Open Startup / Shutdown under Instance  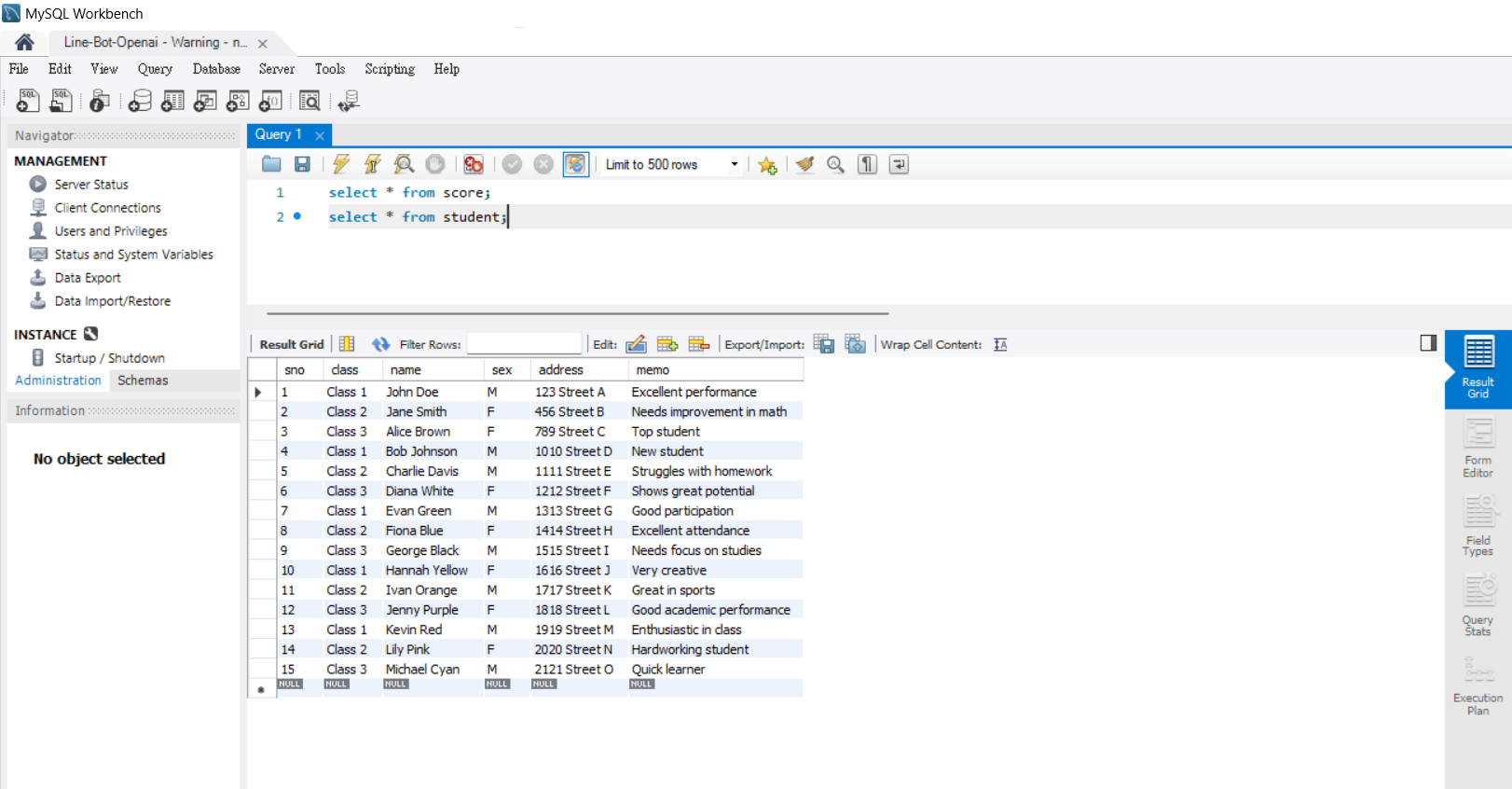click(109, 358)
